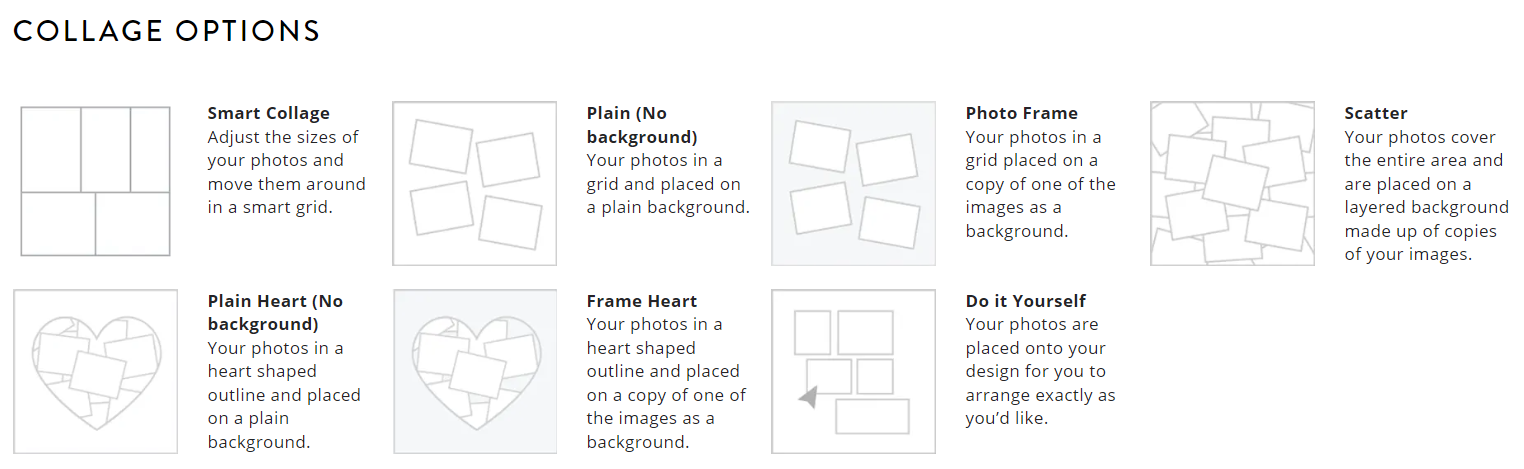Select the Frame Heart collage icon
The image size is (1524, 469).
click(x=474, y=371)
